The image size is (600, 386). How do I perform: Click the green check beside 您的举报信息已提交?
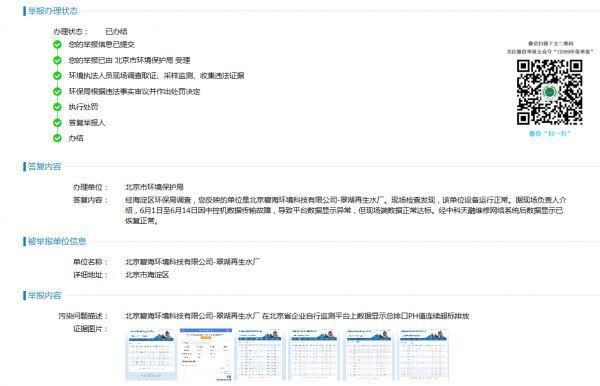click(x=57, y=45)
